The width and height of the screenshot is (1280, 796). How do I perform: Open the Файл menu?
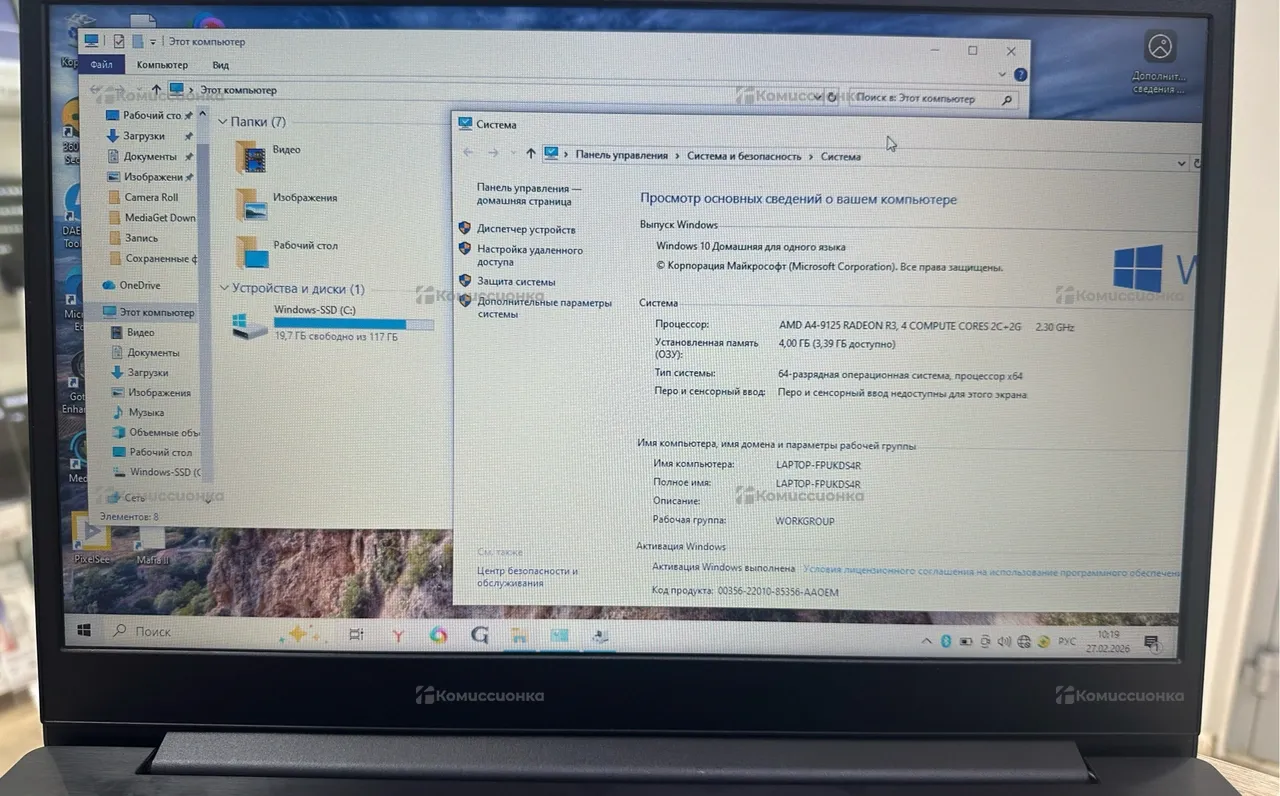tap(101, 65)
